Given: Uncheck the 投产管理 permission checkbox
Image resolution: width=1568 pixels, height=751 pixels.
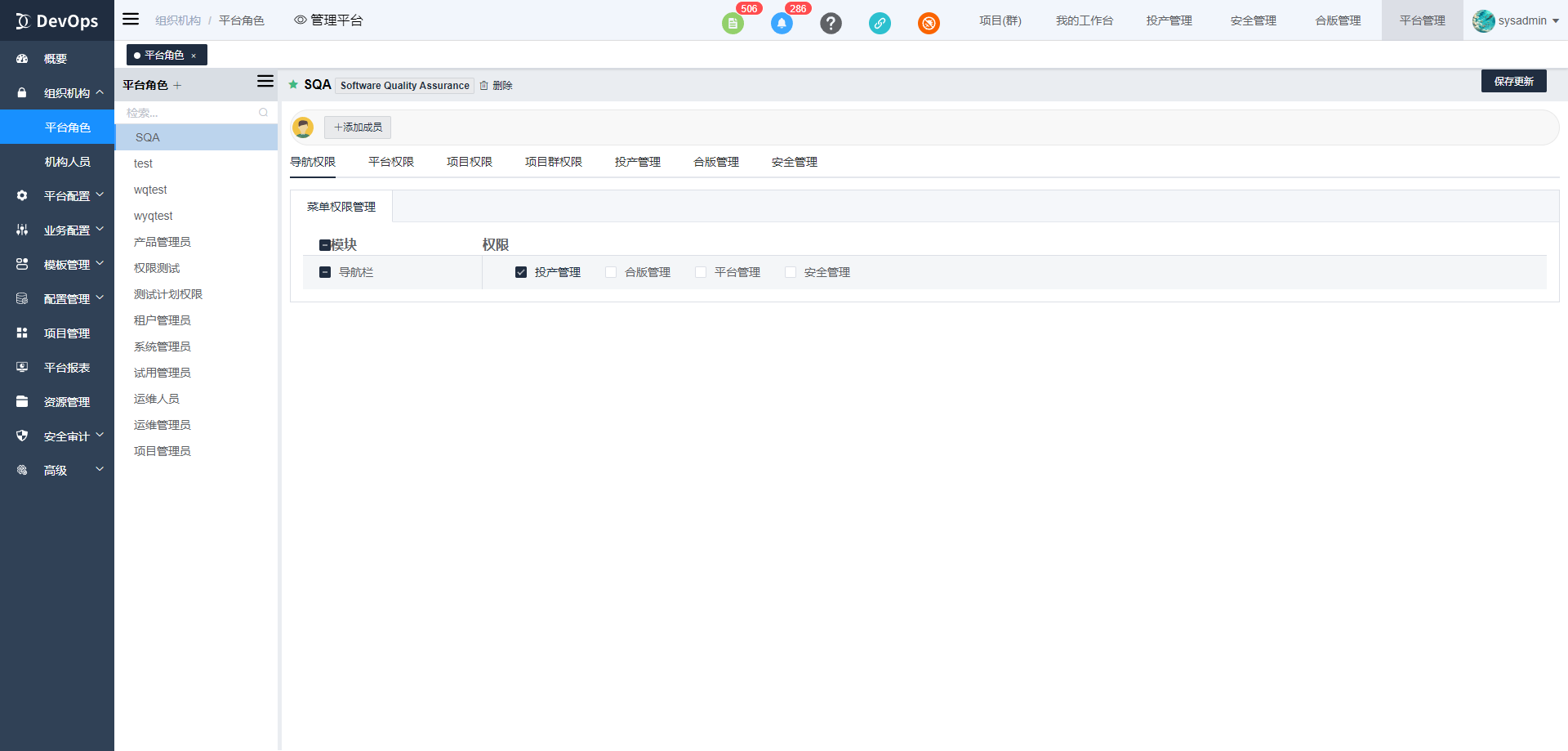Looking at the screenshot, I should pos(521,272).
